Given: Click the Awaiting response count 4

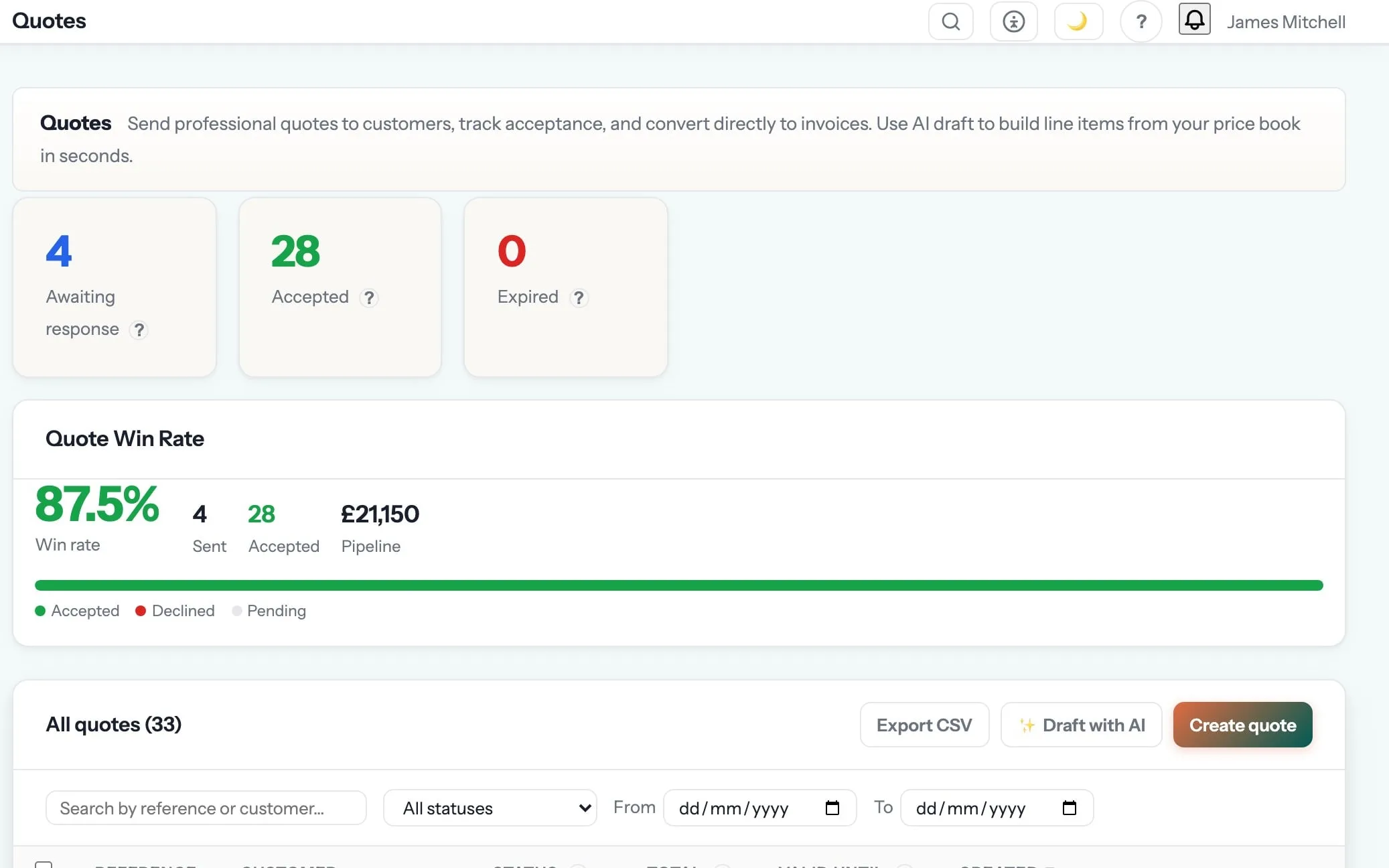Looking at the screenshot, I should (x=59, y=251).
